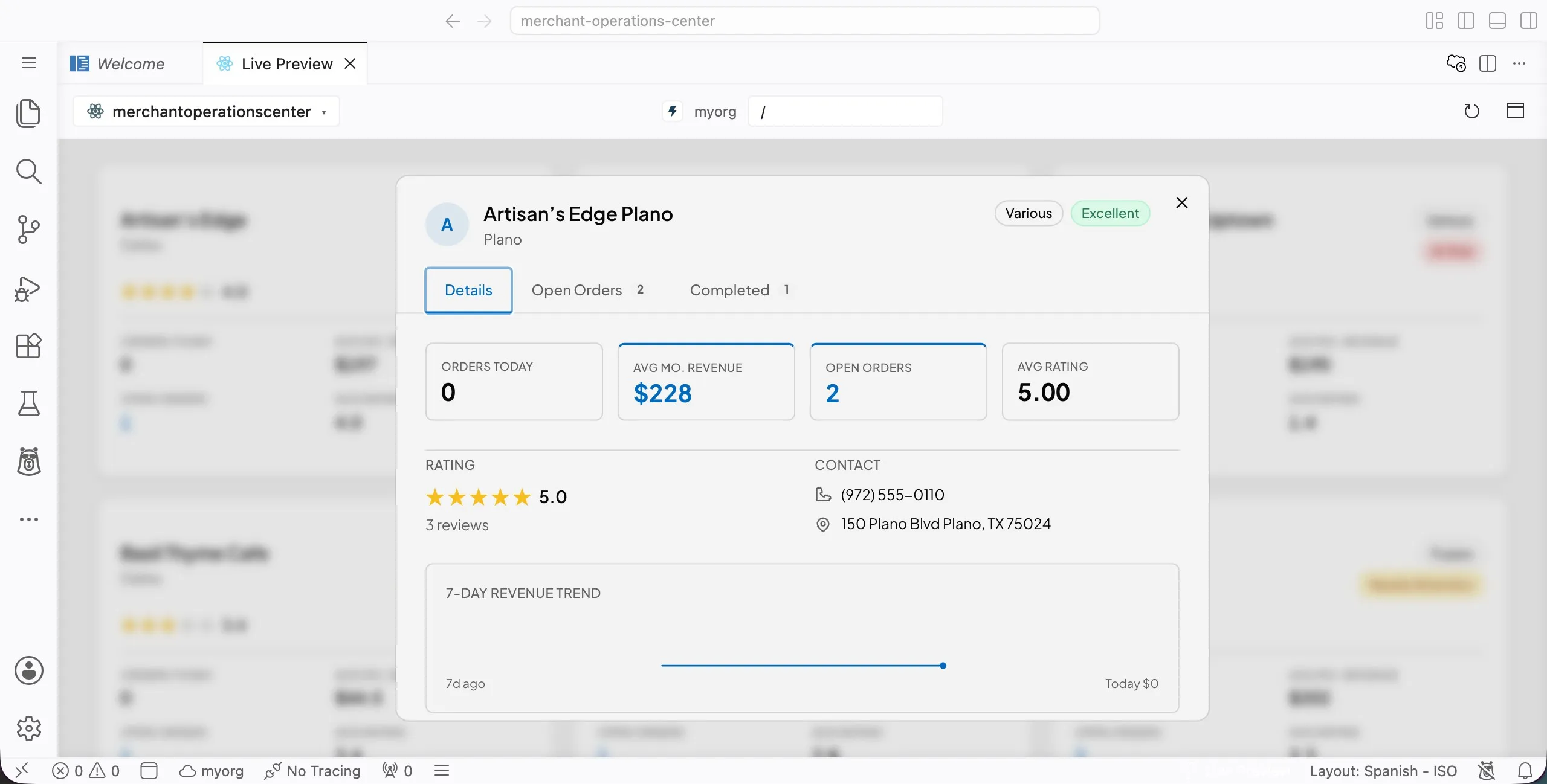Open the bear-face icon in activity bar

[x=28, y=461]
